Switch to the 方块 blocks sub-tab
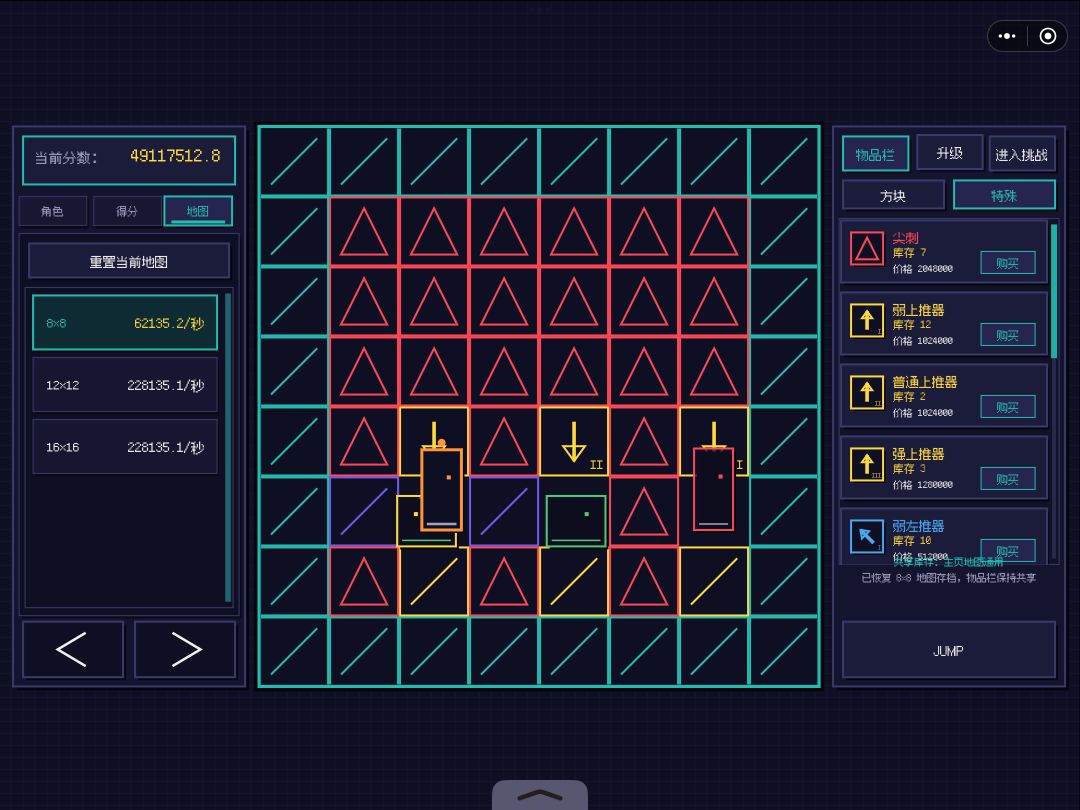This screenshot has height=810, width=1080. tap(893, 196)
